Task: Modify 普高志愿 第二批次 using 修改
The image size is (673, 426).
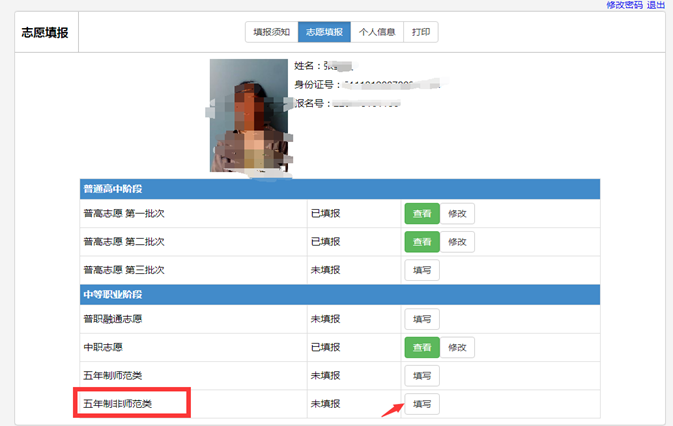Action: pos(457,241)
